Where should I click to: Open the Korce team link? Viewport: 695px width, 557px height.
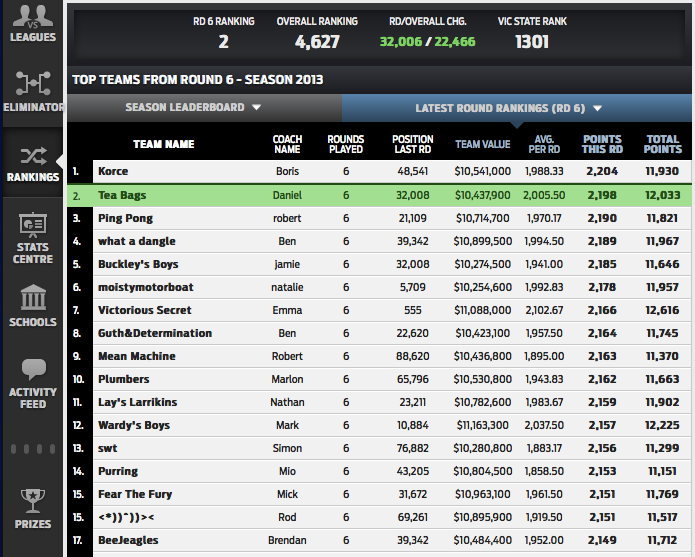[113, 172]
